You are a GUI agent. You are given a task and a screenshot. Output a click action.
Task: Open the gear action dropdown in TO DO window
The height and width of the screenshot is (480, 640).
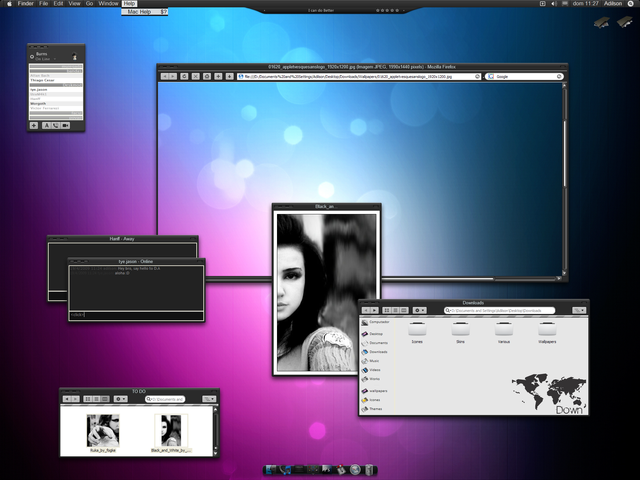pos(121,398)
